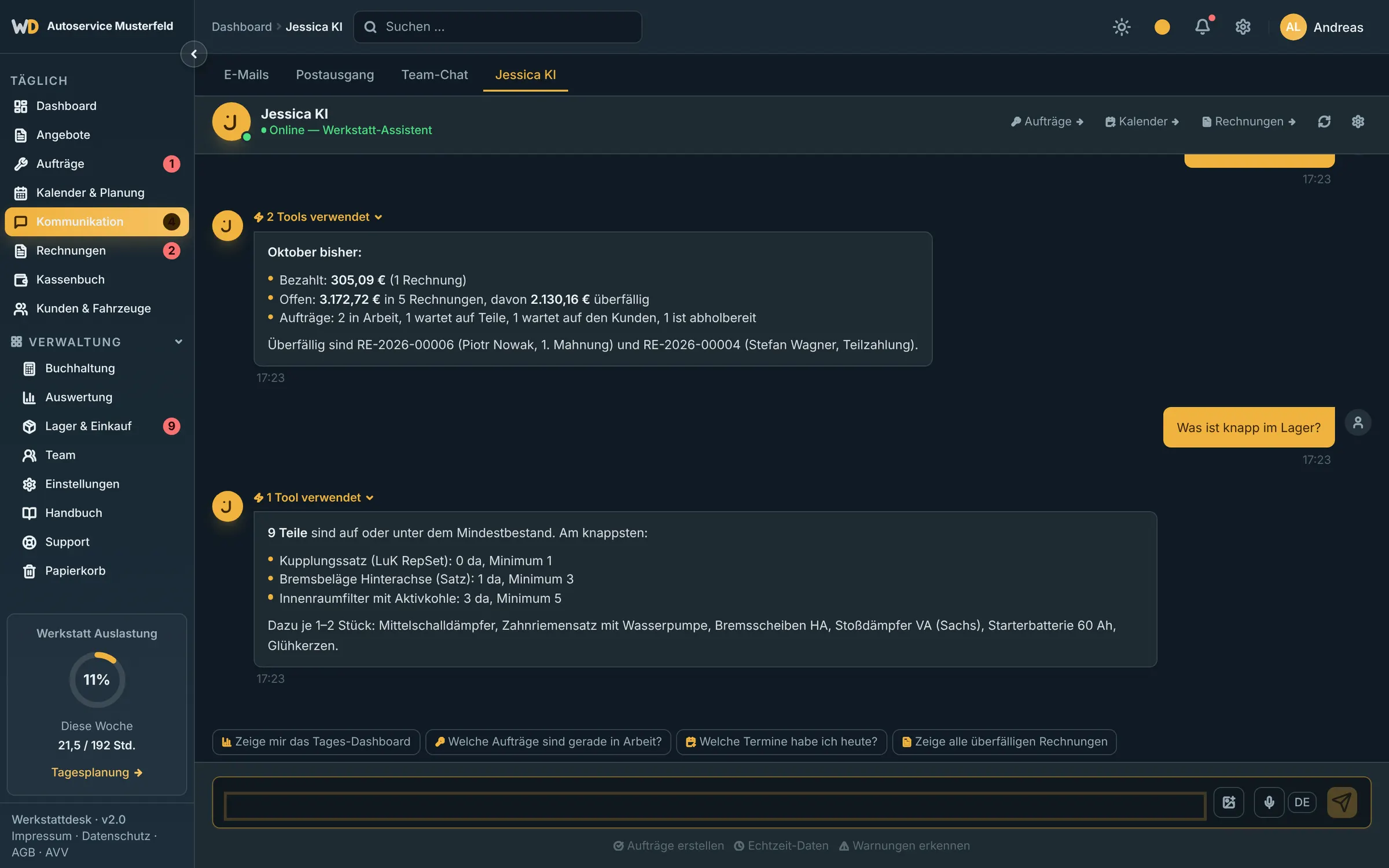The height and width of the screenshot is (868, 1389).
Task: Collapse the sidebar with the arrow button
Action: [194, 54]
